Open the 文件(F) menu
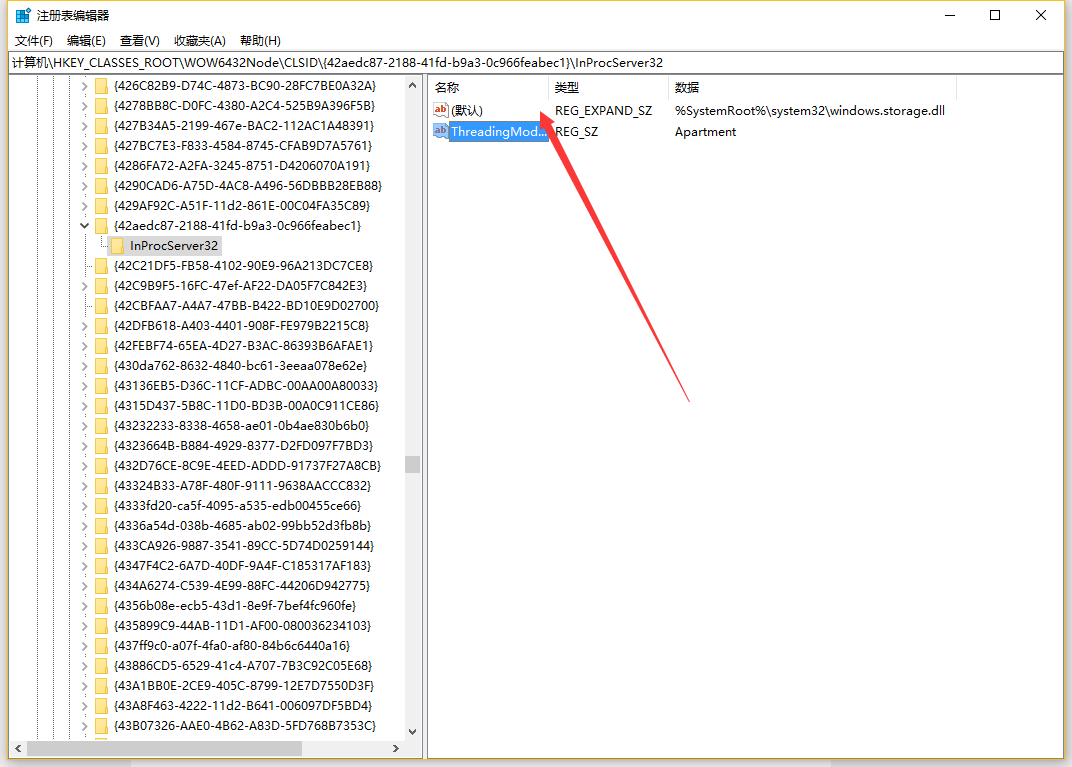 [x=34, y=41]
